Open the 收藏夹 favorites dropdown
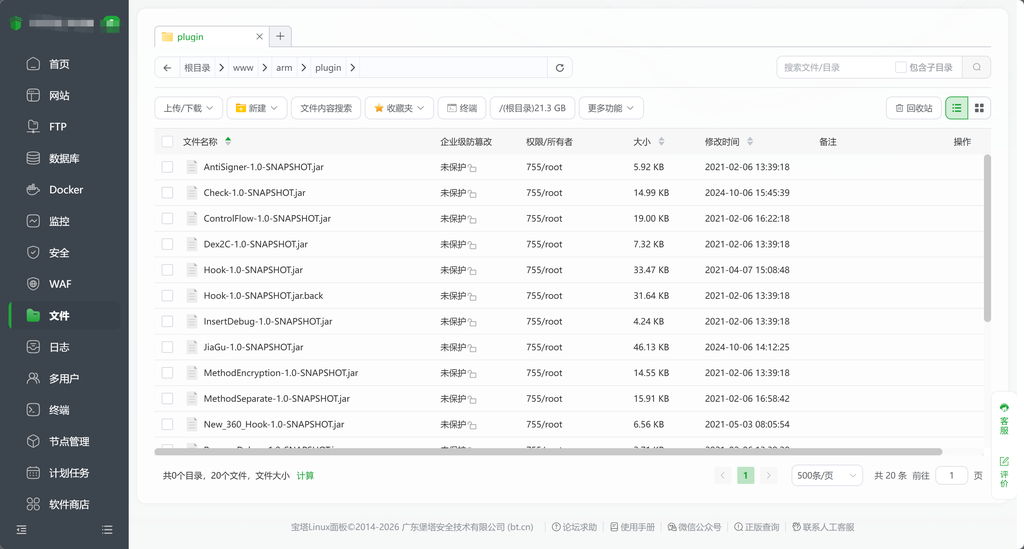 [399, 108]
